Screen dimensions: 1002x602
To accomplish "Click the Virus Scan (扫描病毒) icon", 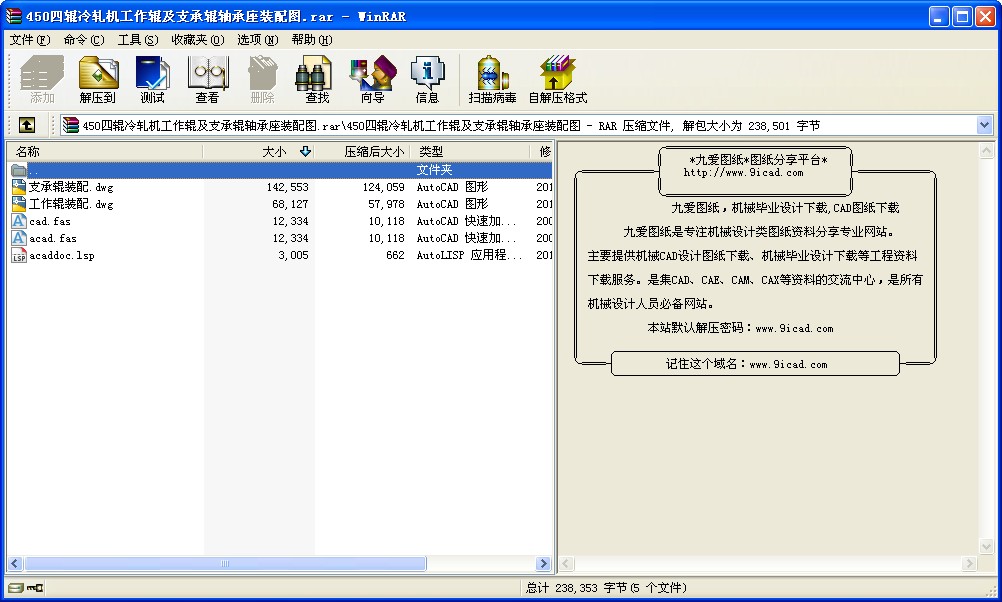I will [492, 80].
